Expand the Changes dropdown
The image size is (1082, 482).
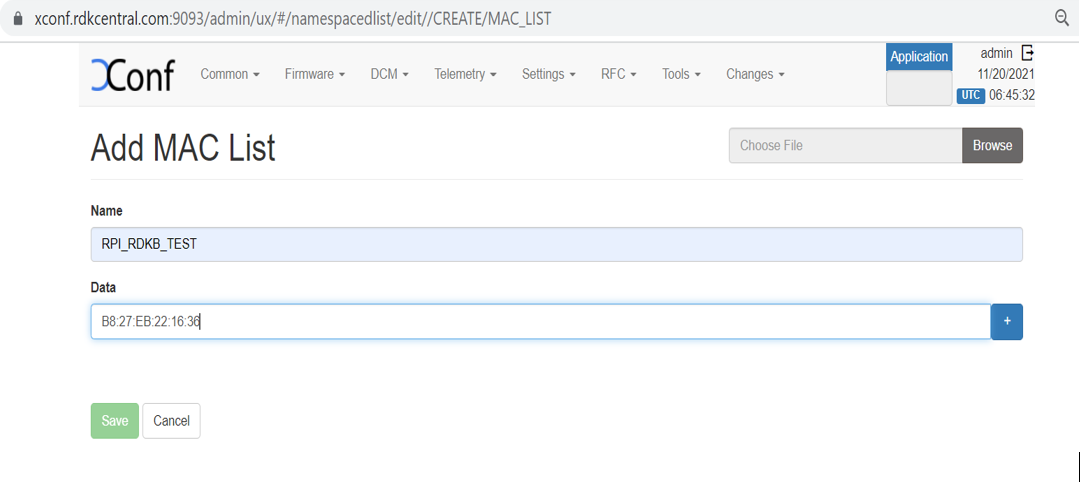tap(755, 74)
